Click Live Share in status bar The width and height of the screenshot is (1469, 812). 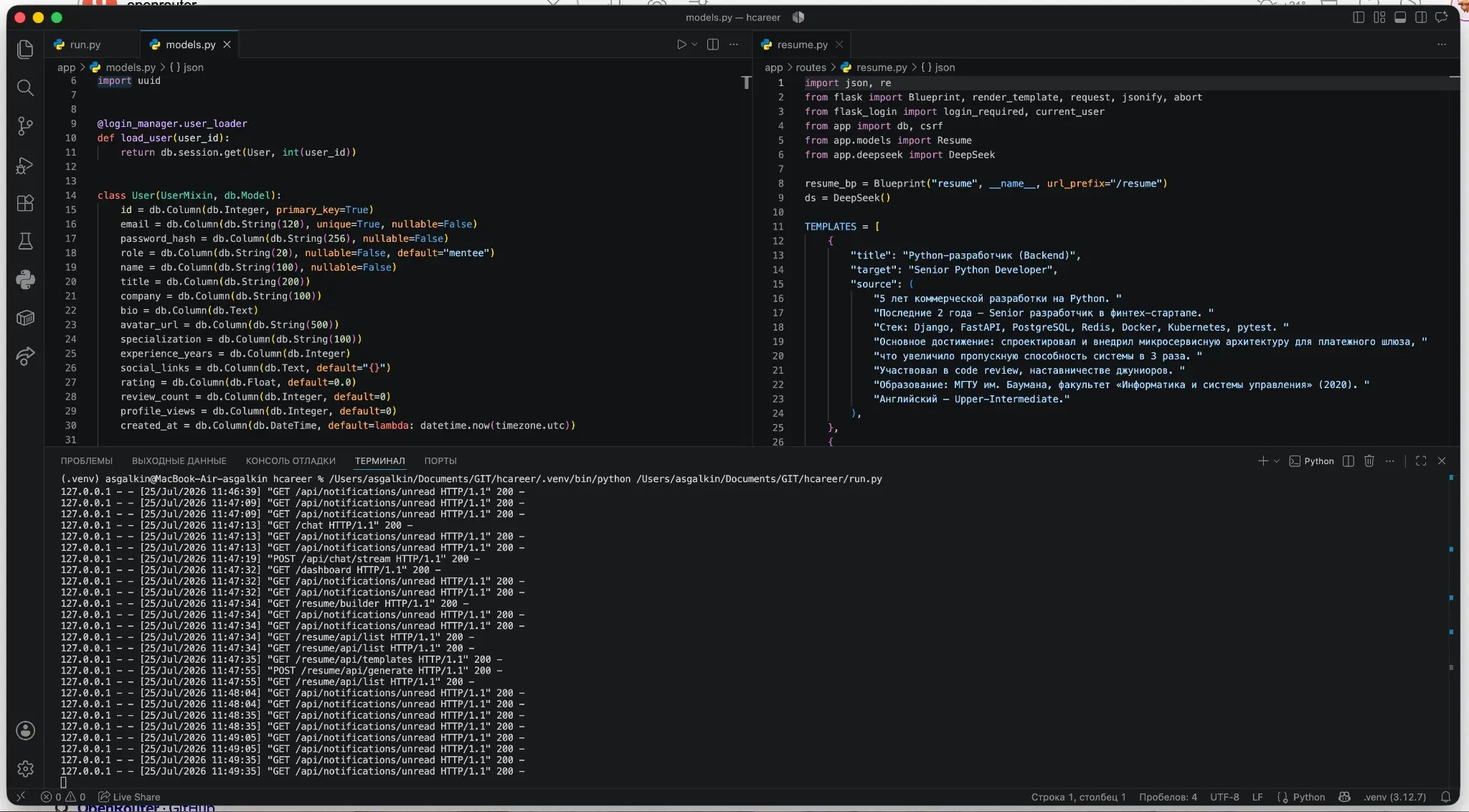(x=129, y=797)
